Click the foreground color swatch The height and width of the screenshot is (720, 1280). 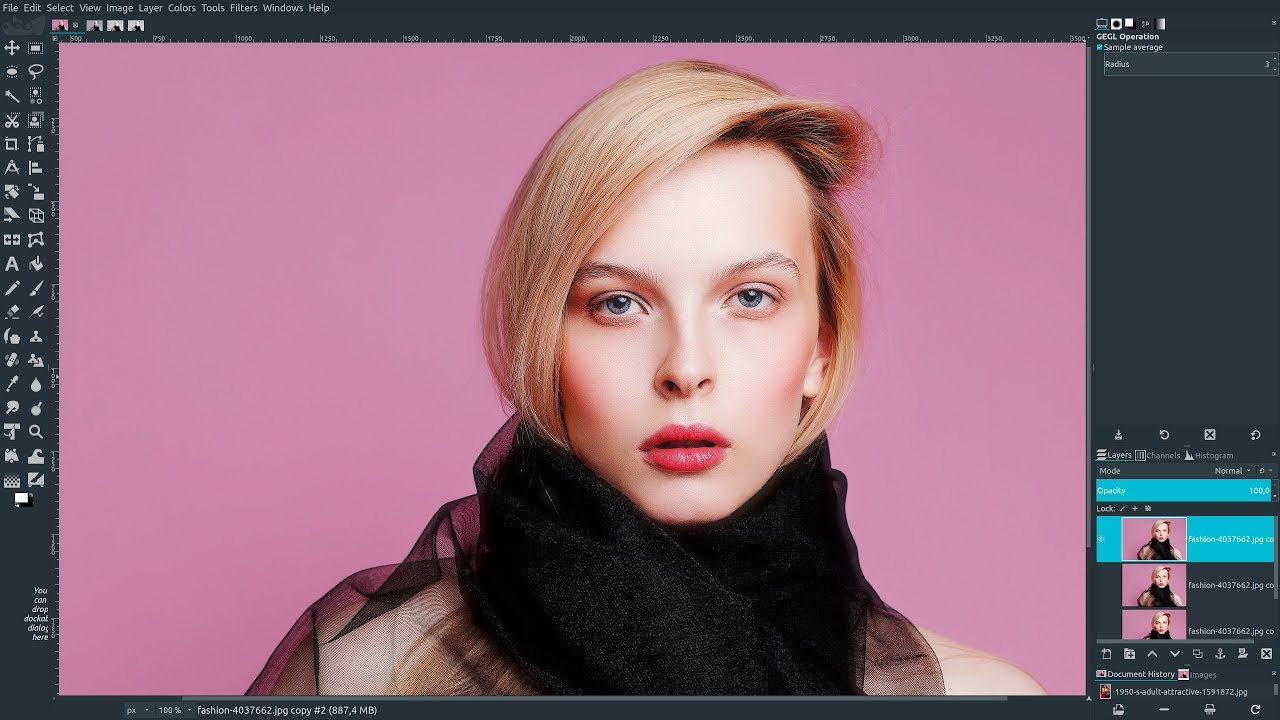(20, 498)
